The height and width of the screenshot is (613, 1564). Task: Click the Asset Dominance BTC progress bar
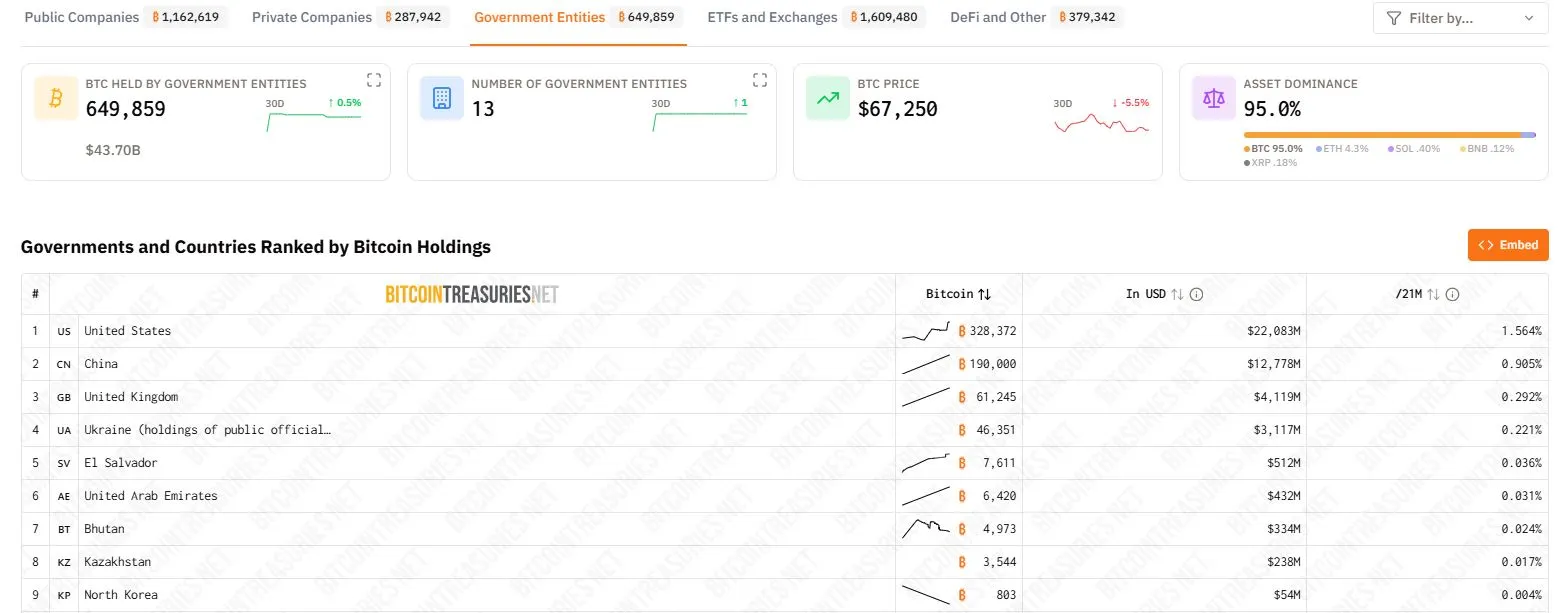tap(1382, 134)
